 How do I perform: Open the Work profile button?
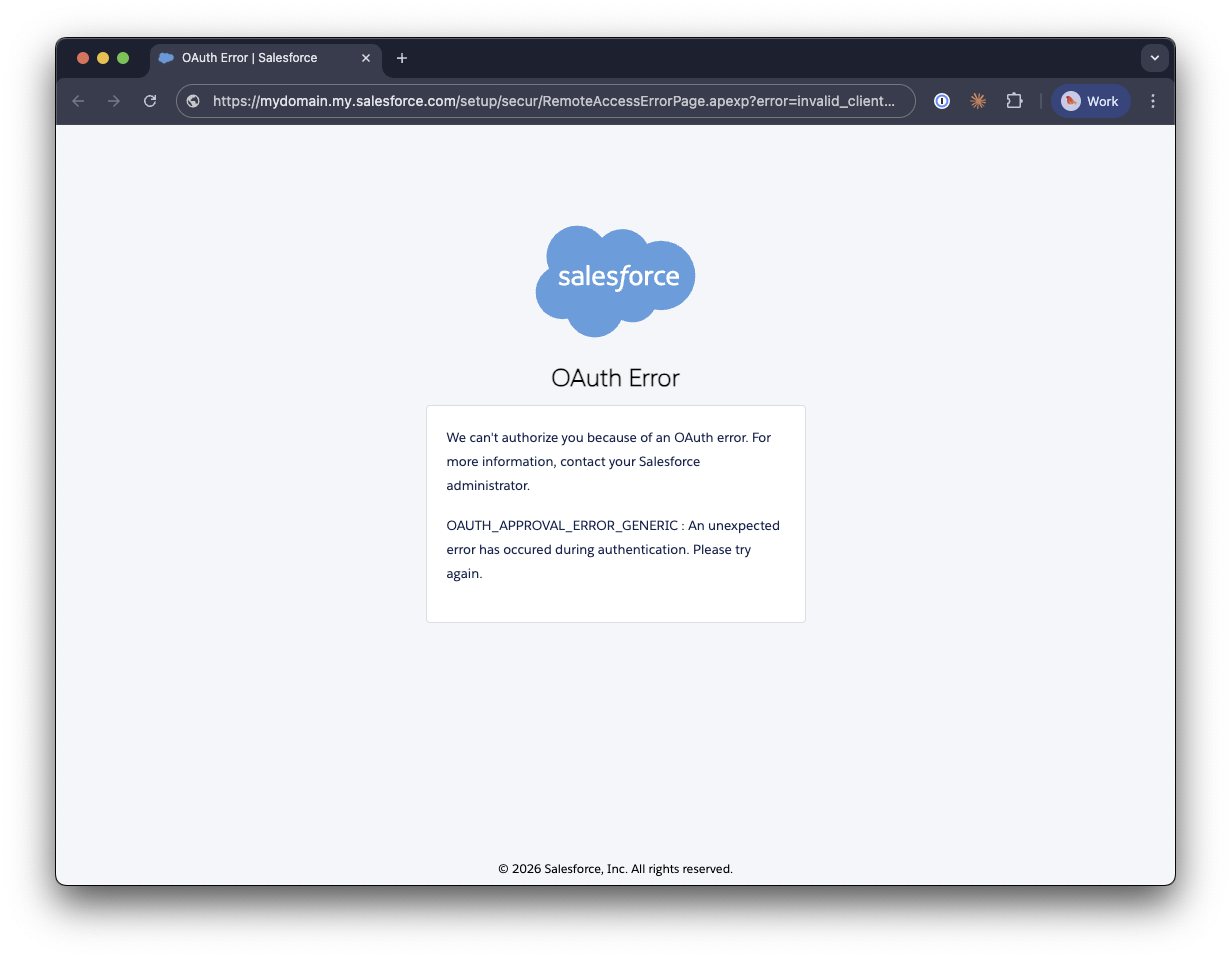pos(1091,101)
